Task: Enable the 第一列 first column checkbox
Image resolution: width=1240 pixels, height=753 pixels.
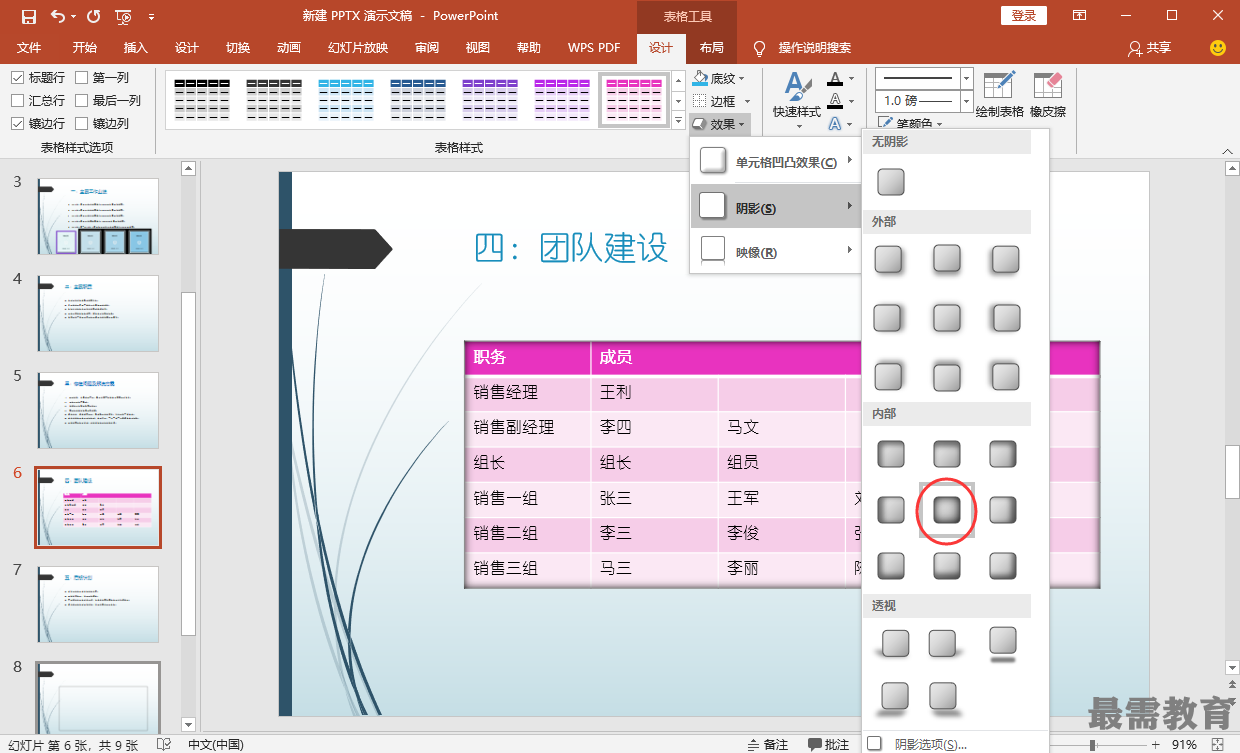Action: [82, 77]
